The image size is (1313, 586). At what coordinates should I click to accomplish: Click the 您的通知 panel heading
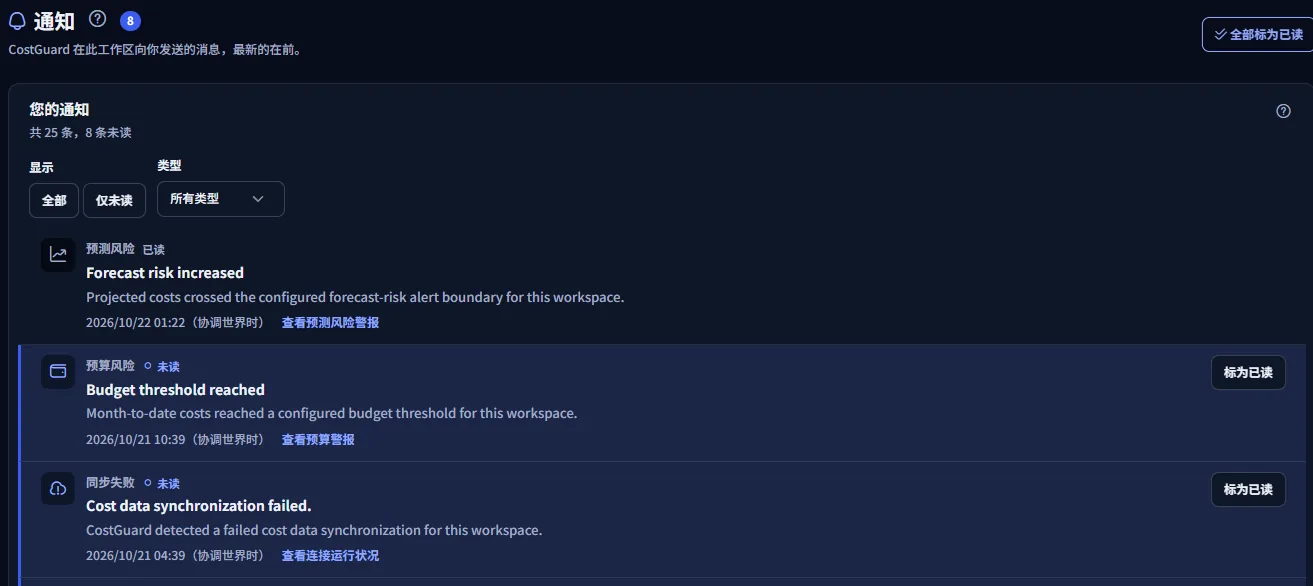[x=59, y=110]
